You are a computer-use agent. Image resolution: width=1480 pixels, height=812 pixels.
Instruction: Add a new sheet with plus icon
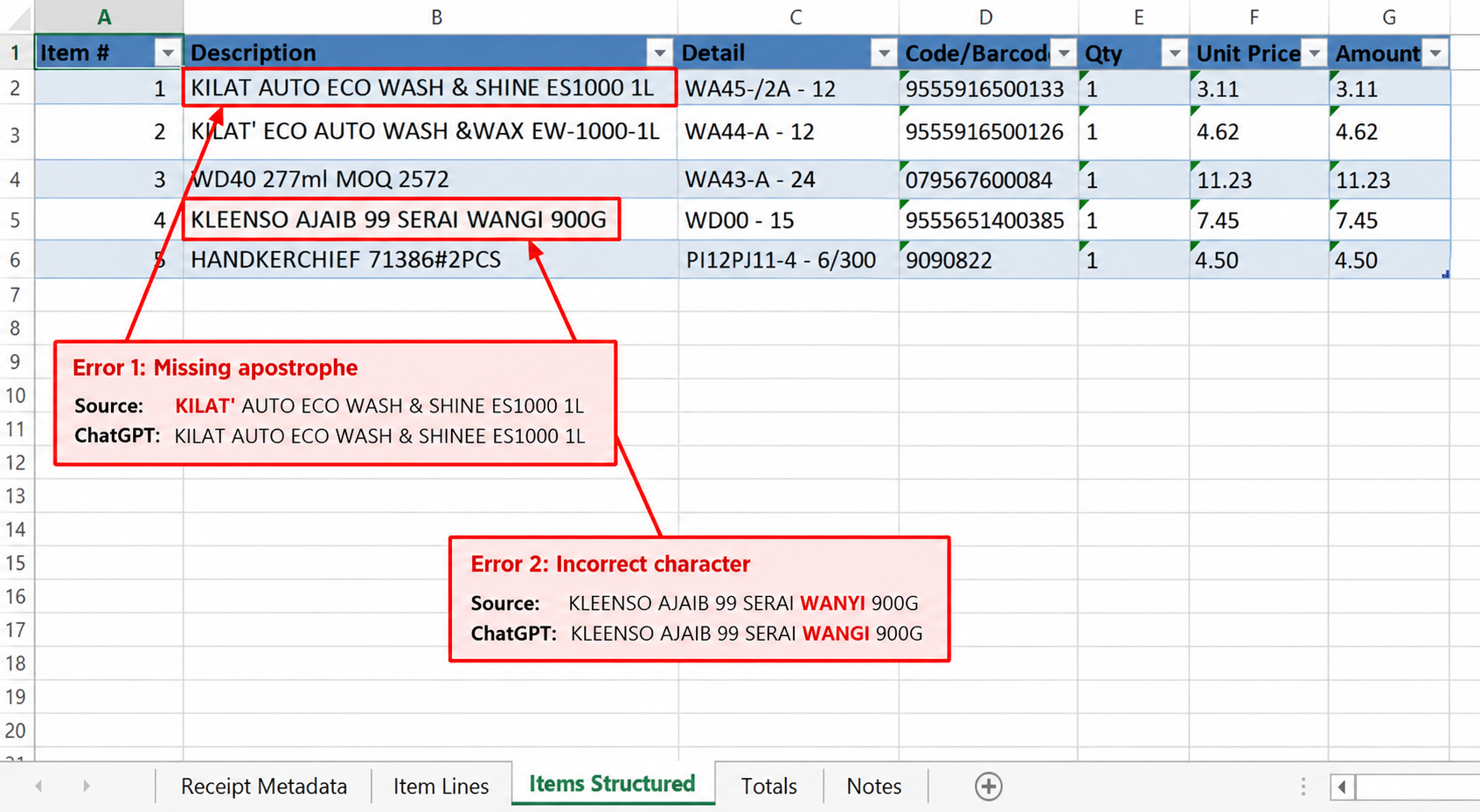click(x=988, y=786)
